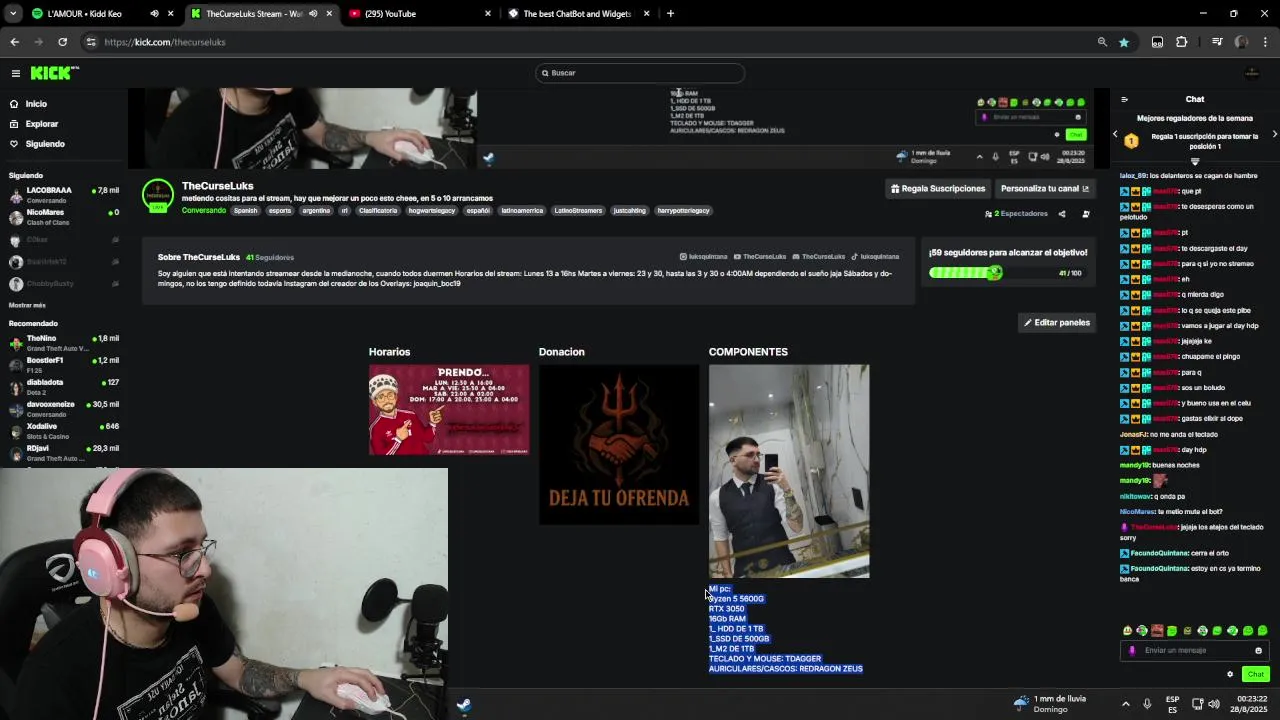Viewport: 1280px width, 720px height.
Task: Open the browser three-dot menu
Action: (x=1266, y=42)
